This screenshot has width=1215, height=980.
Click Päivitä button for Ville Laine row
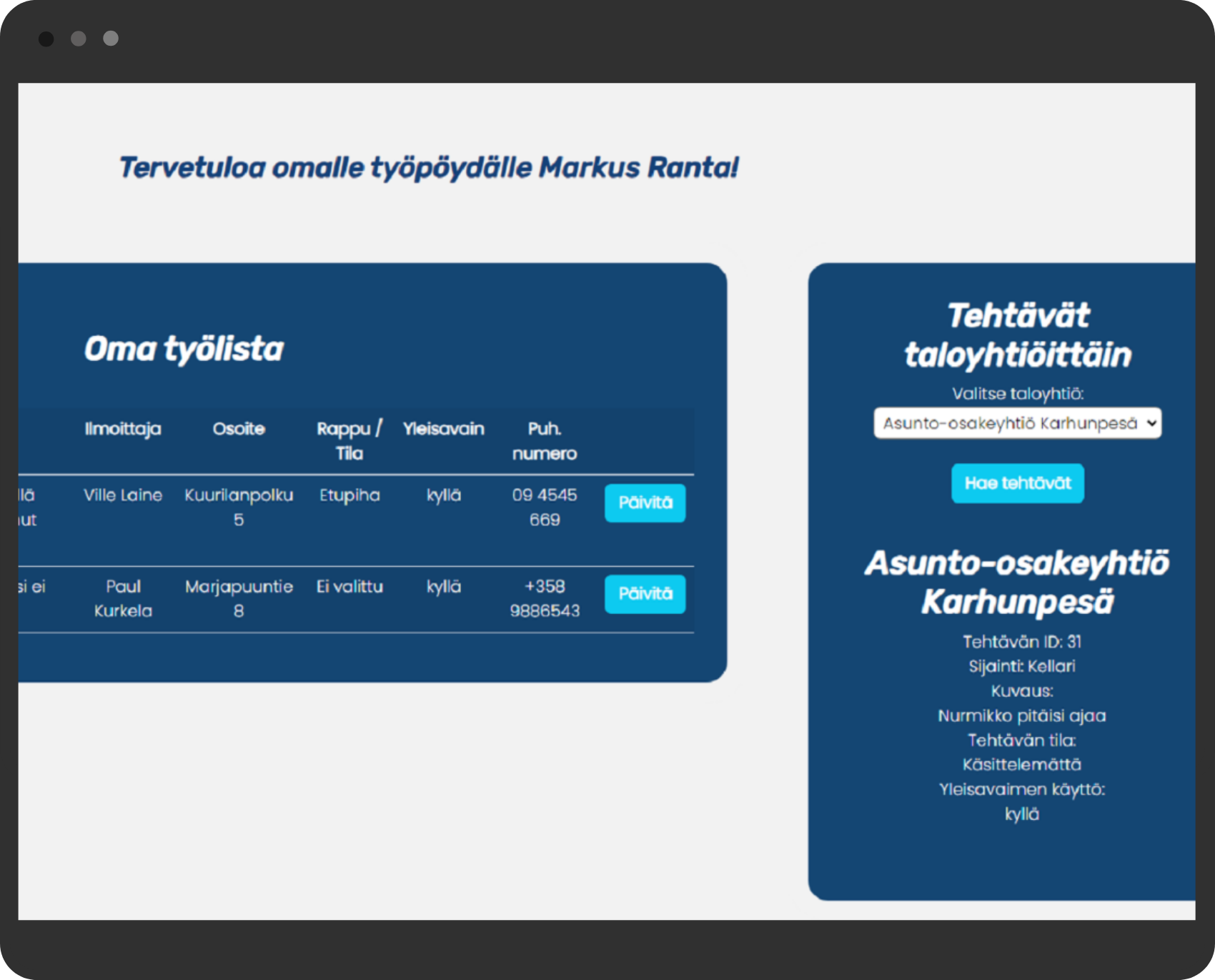645,503
